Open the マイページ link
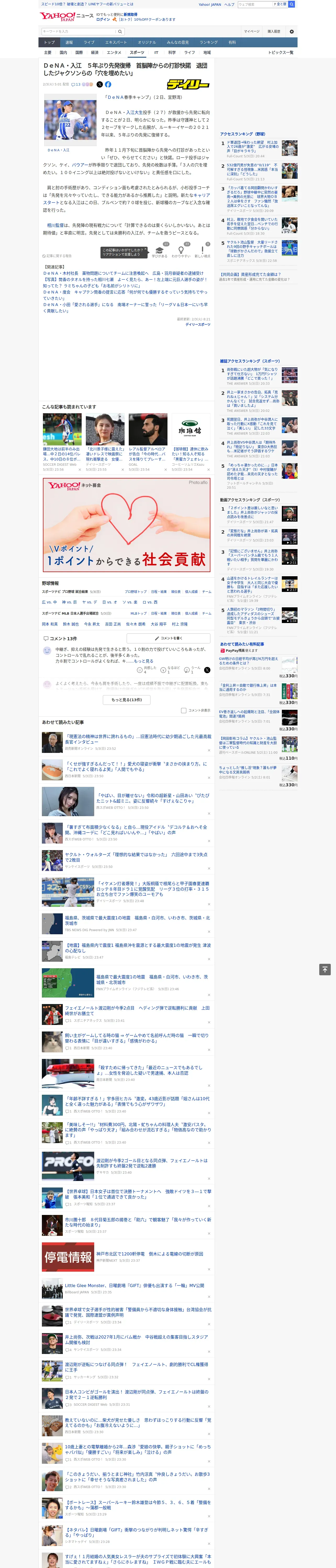The height and width of the screenshot is (1568, 336). 251,32
